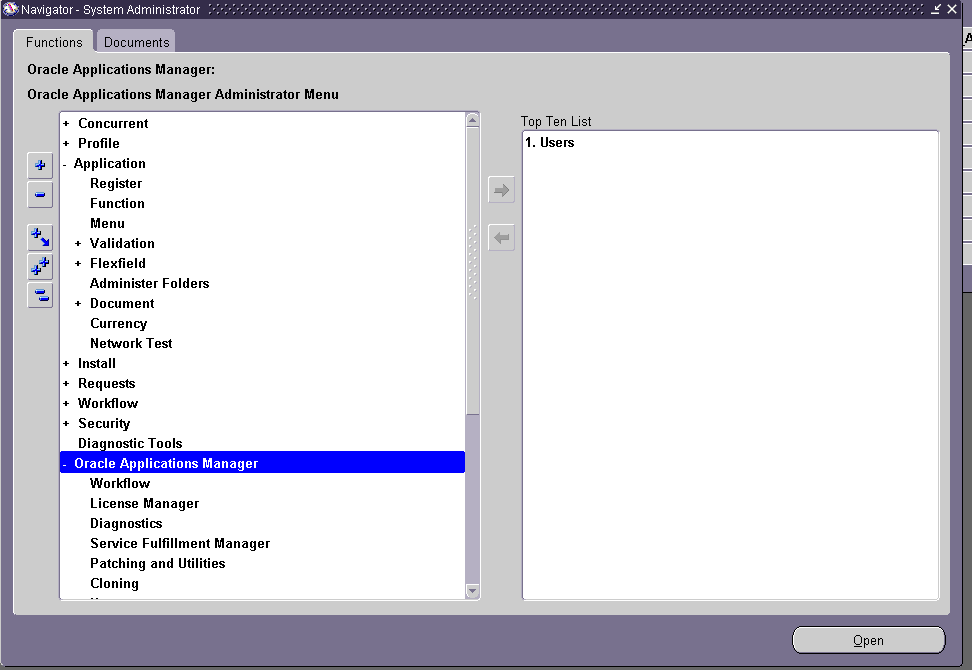Click the Collapse (minus) icon button

coord(40,194)
